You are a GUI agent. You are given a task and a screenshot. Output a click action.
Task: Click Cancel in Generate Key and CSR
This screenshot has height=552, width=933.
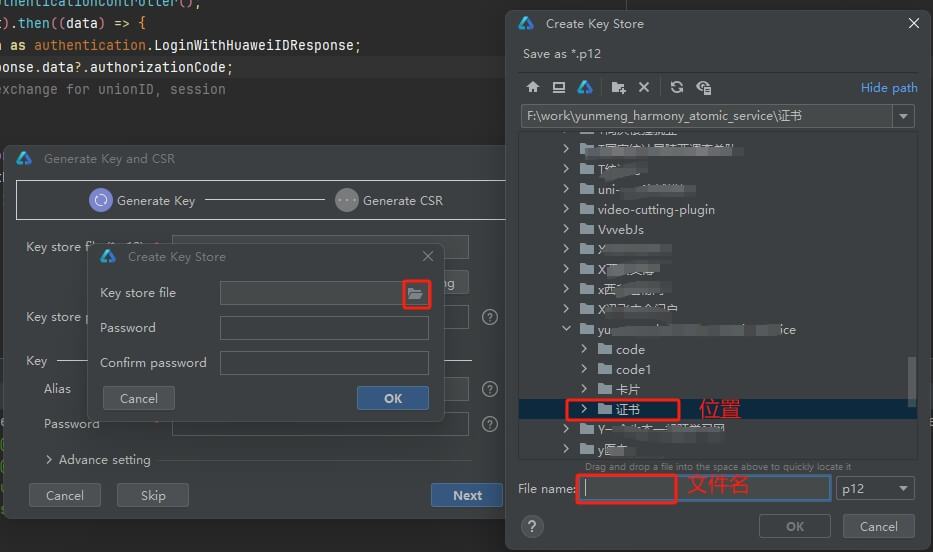click(x=65, y=495)
